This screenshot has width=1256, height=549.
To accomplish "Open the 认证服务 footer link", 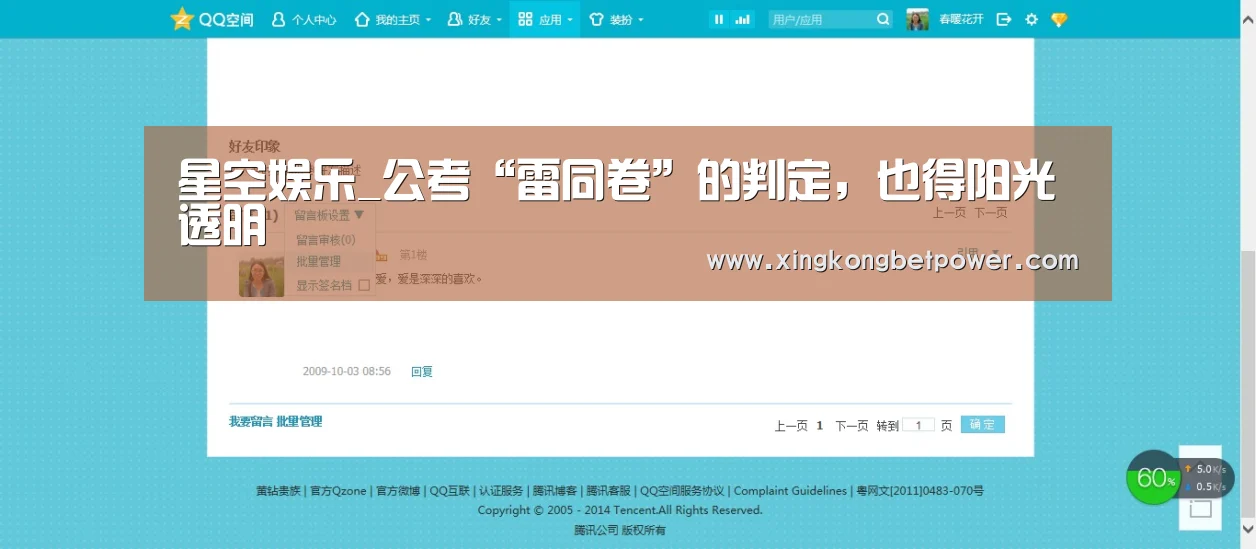I will click(x=501, y=491).
